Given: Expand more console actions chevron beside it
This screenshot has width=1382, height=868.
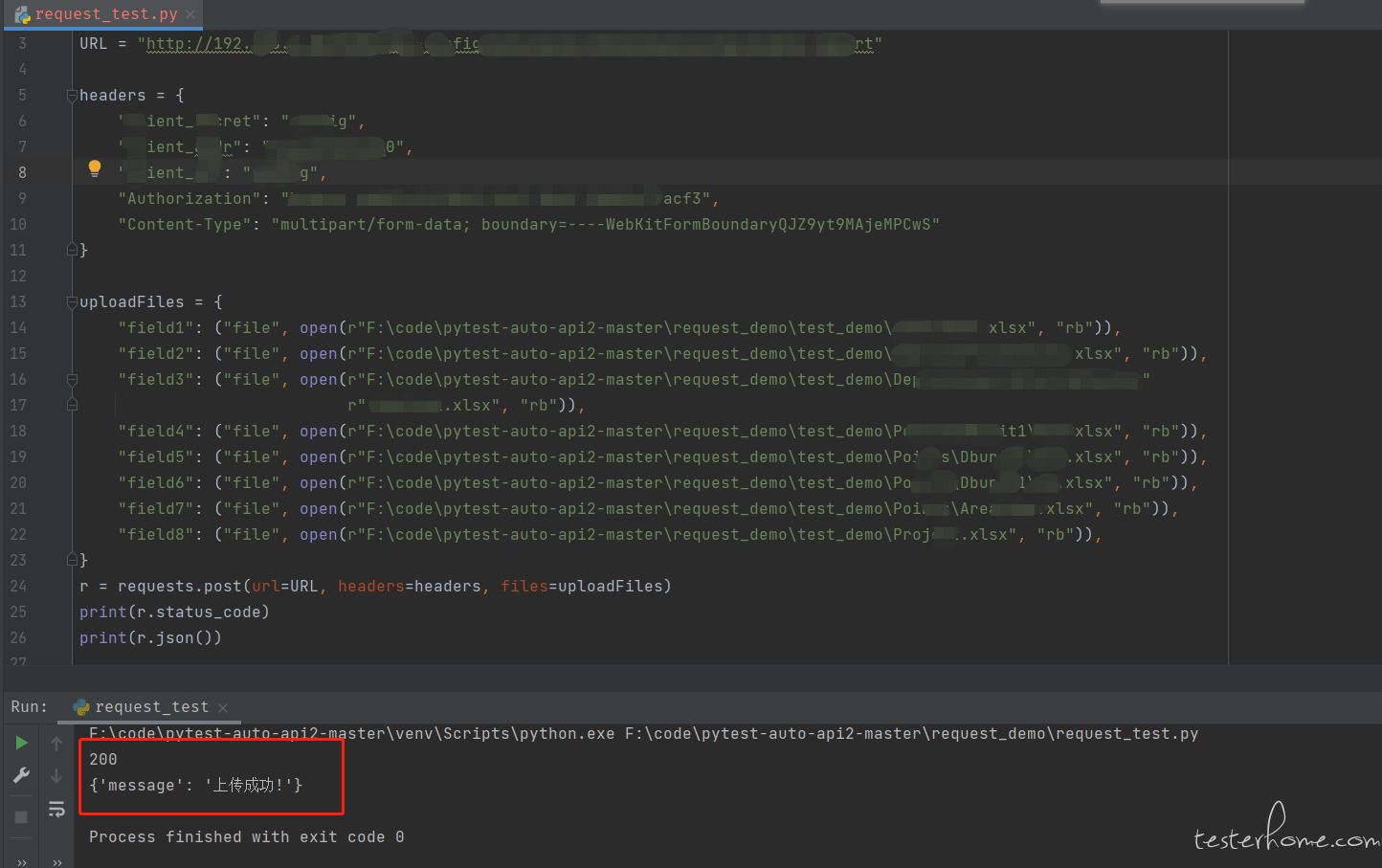Looking at the screenshot, I should [x=56, y=862].
